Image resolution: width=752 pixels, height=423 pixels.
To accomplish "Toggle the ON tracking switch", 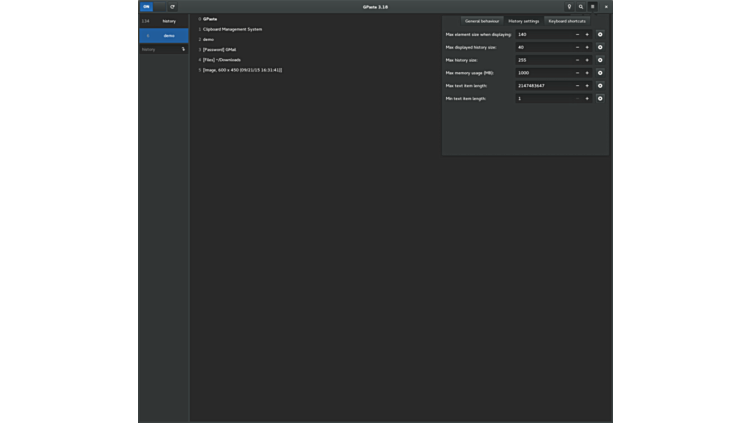I will tap(146, 7).
